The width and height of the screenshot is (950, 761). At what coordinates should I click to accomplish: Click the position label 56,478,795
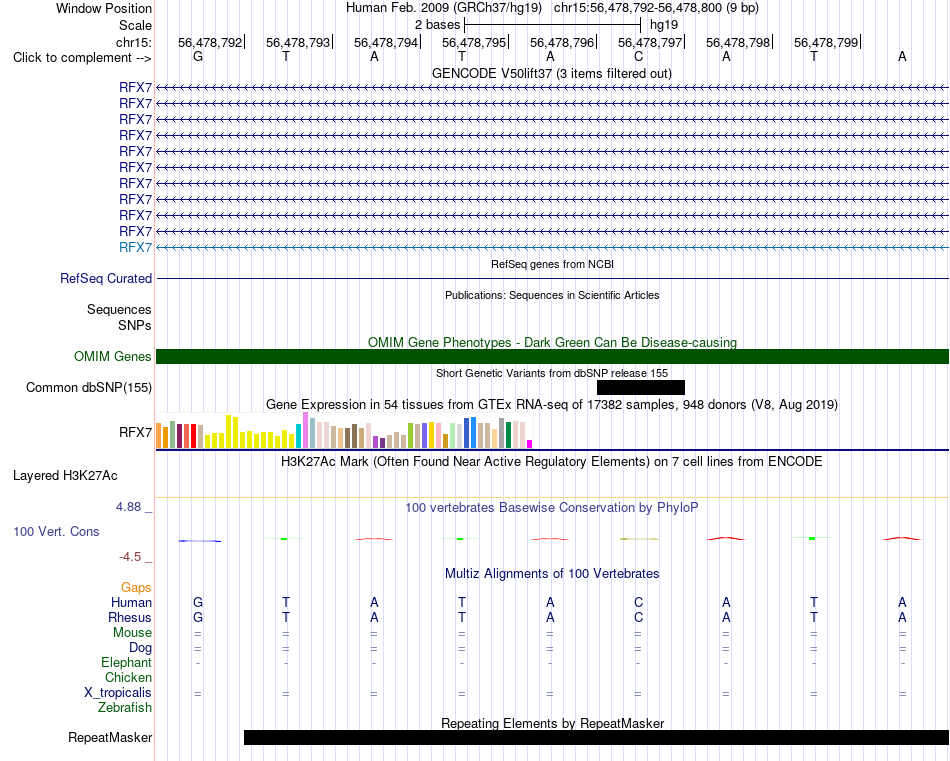point(474,42)
